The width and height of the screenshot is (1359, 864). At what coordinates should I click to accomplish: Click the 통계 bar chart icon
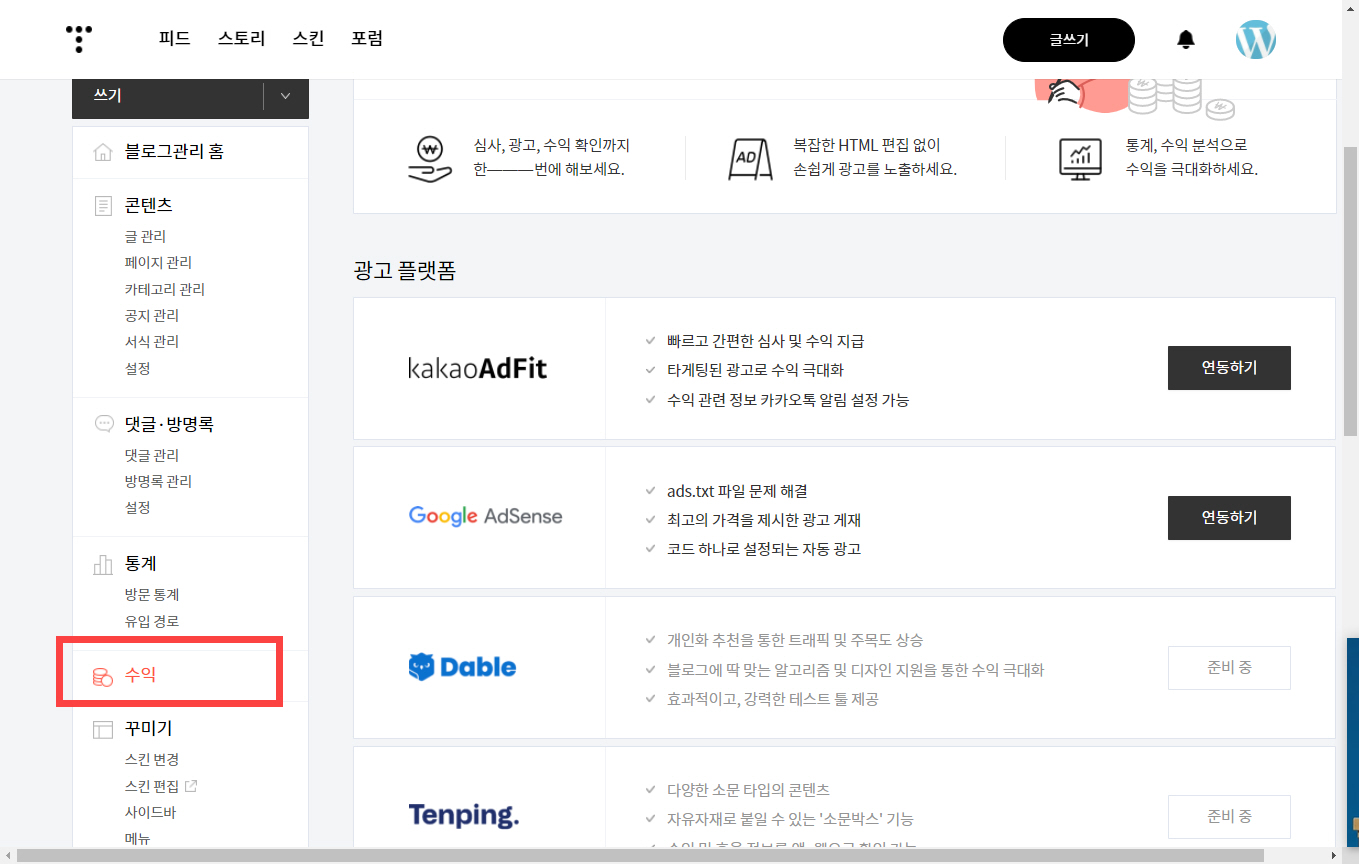coord(102,564)
